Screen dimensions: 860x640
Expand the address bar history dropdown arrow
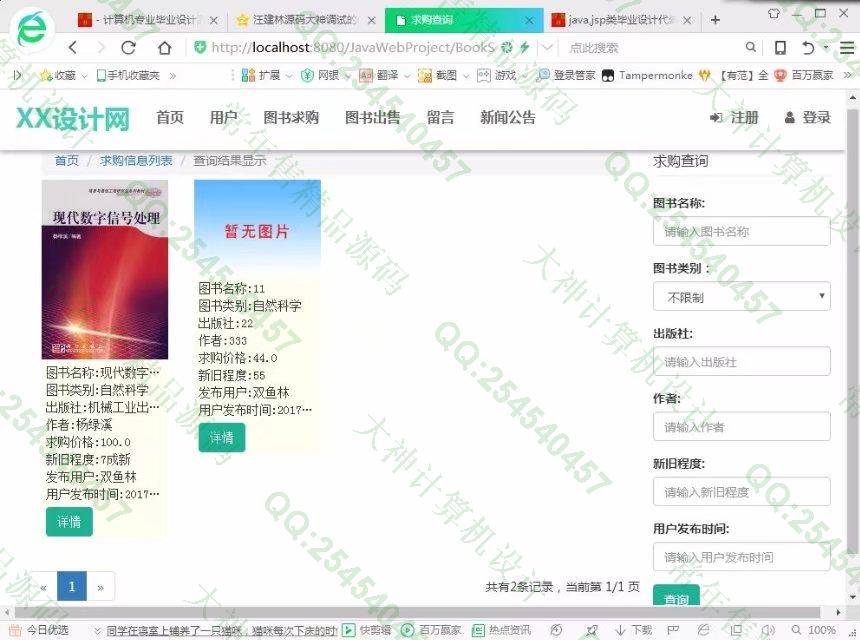pyautogui.click(x=547, y=48)
